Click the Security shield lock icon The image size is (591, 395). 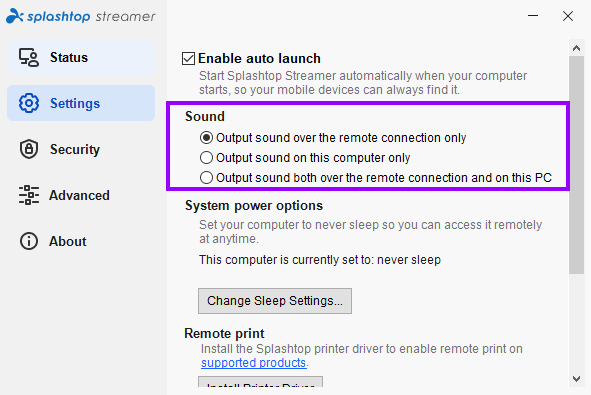point(29,149)
